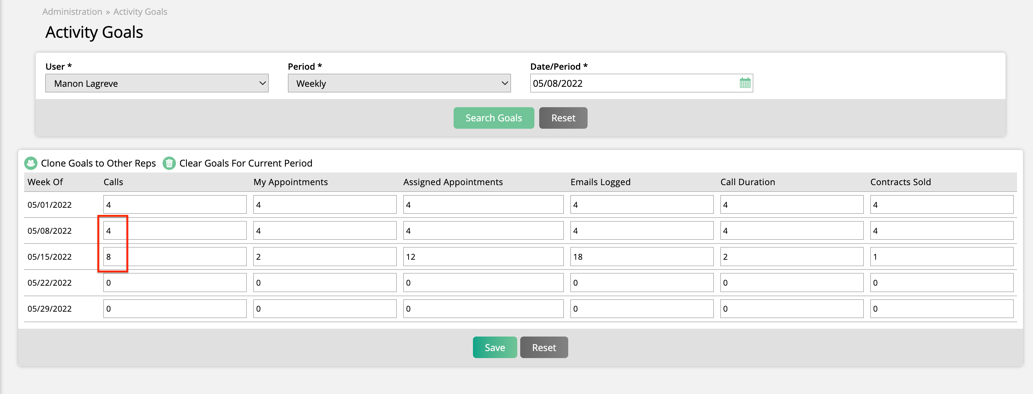Click the Reset button next to Save
This screenshot has height=394, width=1033.
544,347
